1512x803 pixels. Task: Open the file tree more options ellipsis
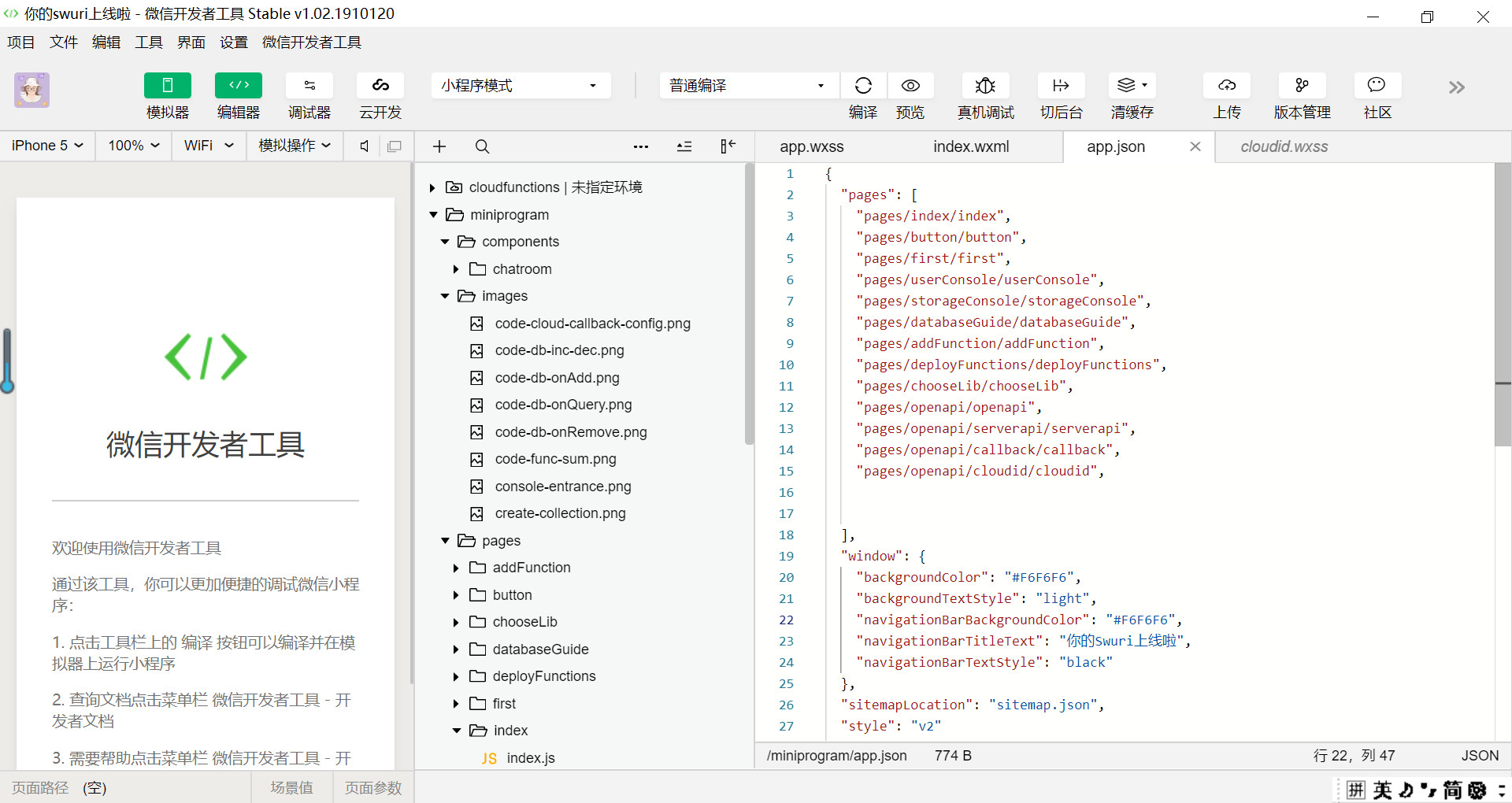641,146
